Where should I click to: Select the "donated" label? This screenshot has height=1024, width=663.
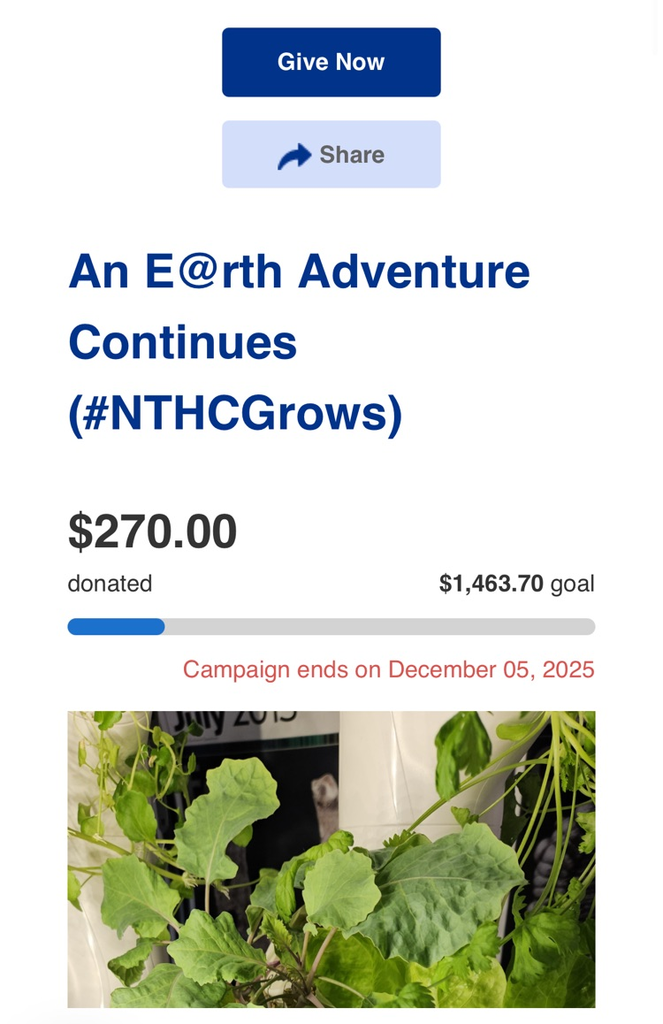tap(110, 584)
